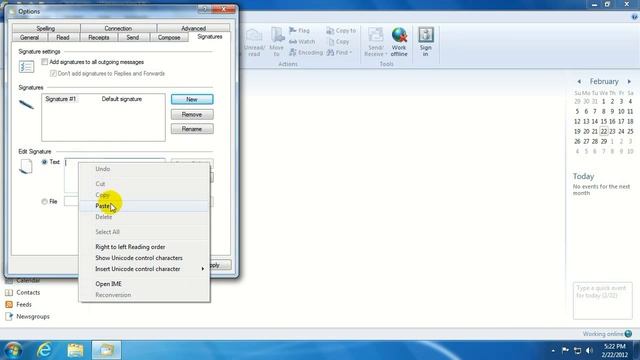Click the Watch toolbar item

point(302,42)
